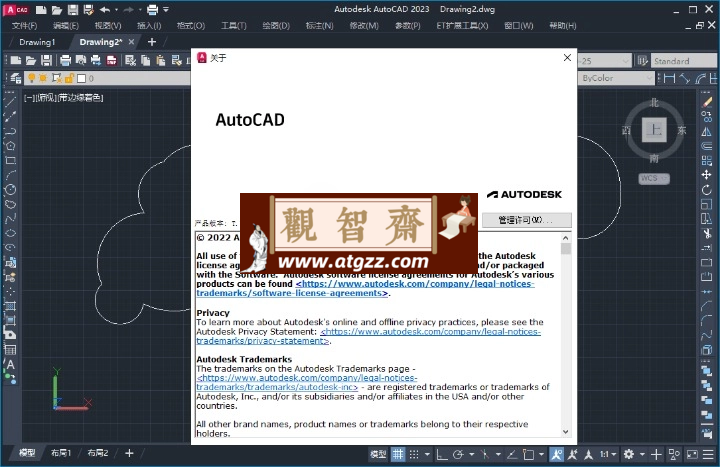This screenshot has height=467, width=720.
Task: Select the Polygon draw tool
Action: (x=10, y=146)
